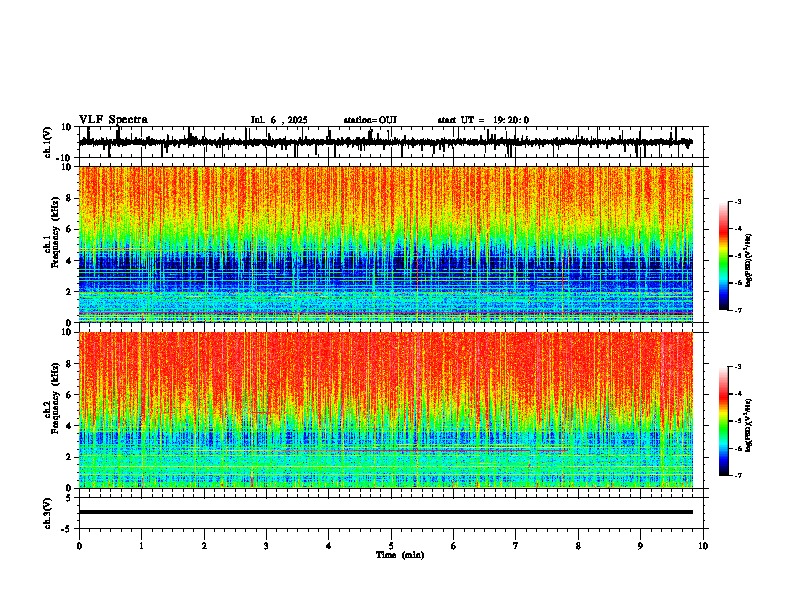792x612 pixels.
Task: Click the "6" kHz tick of ch.1 spectrogram
Action: click(x=70, y=229)
